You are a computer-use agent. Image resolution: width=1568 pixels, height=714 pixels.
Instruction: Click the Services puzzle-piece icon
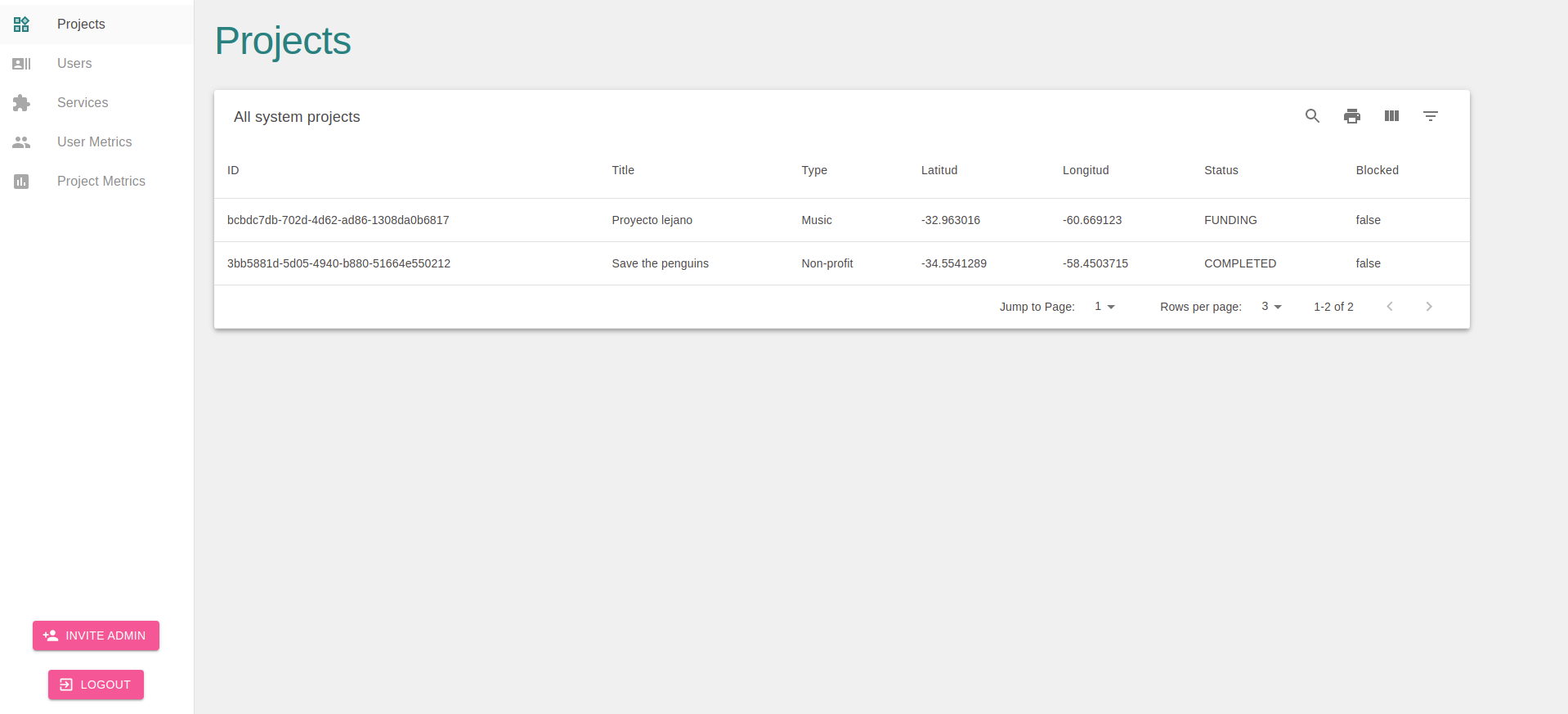click(21, 103)
